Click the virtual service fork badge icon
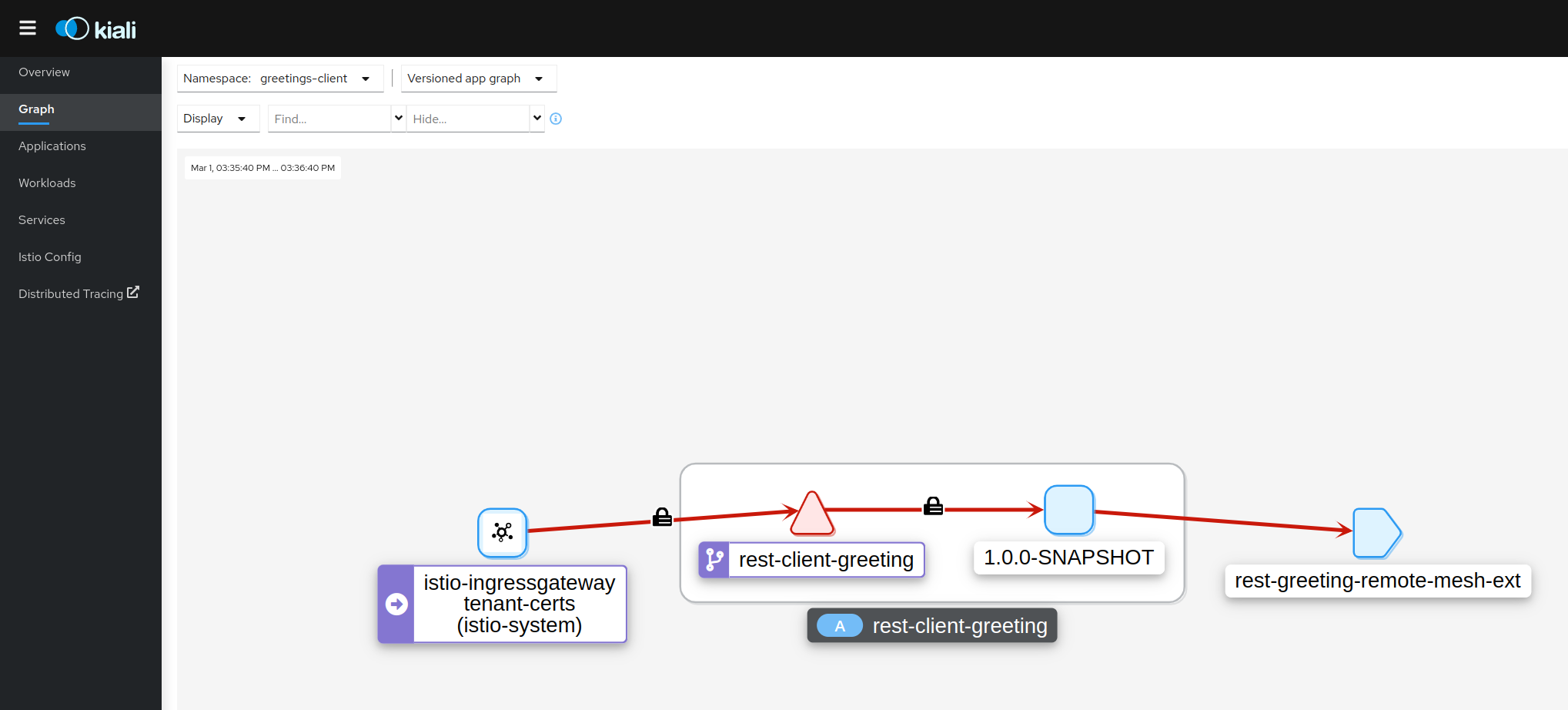 714,560
